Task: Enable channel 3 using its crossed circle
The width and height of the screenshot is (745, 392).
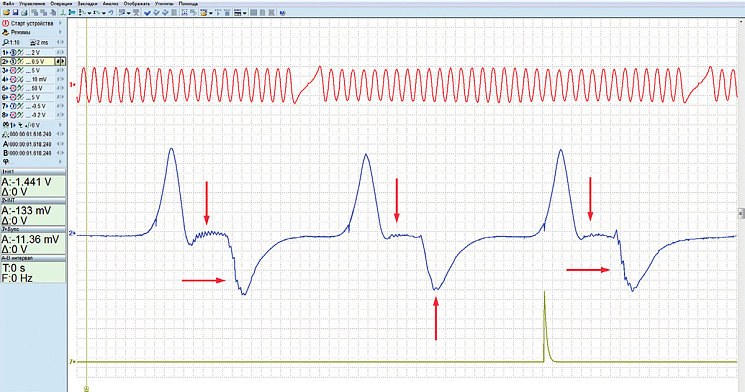Action: (13, 70)
